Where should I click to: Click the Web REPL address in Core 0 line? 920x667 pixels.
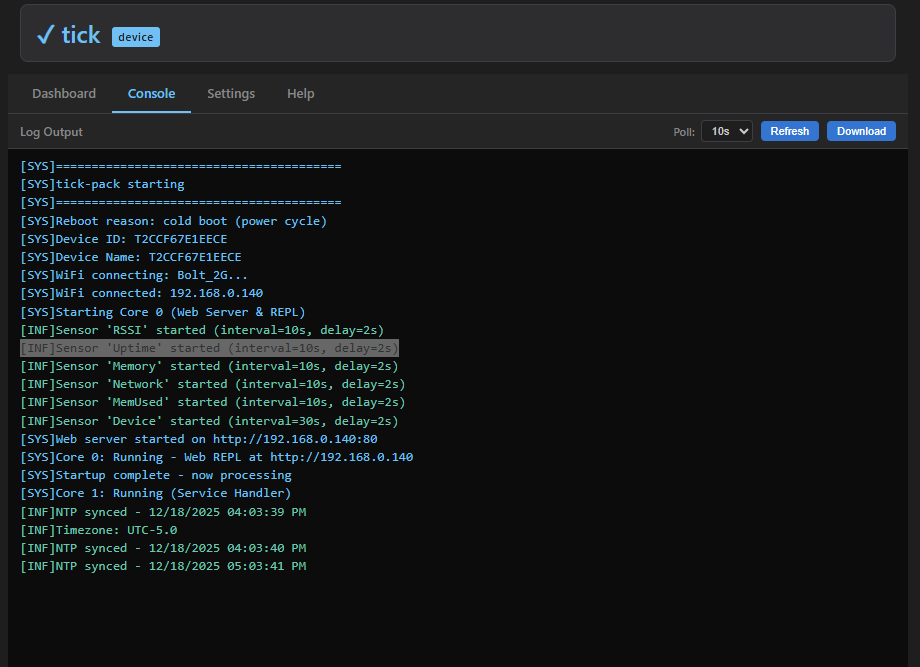click(x=341, y=457)
